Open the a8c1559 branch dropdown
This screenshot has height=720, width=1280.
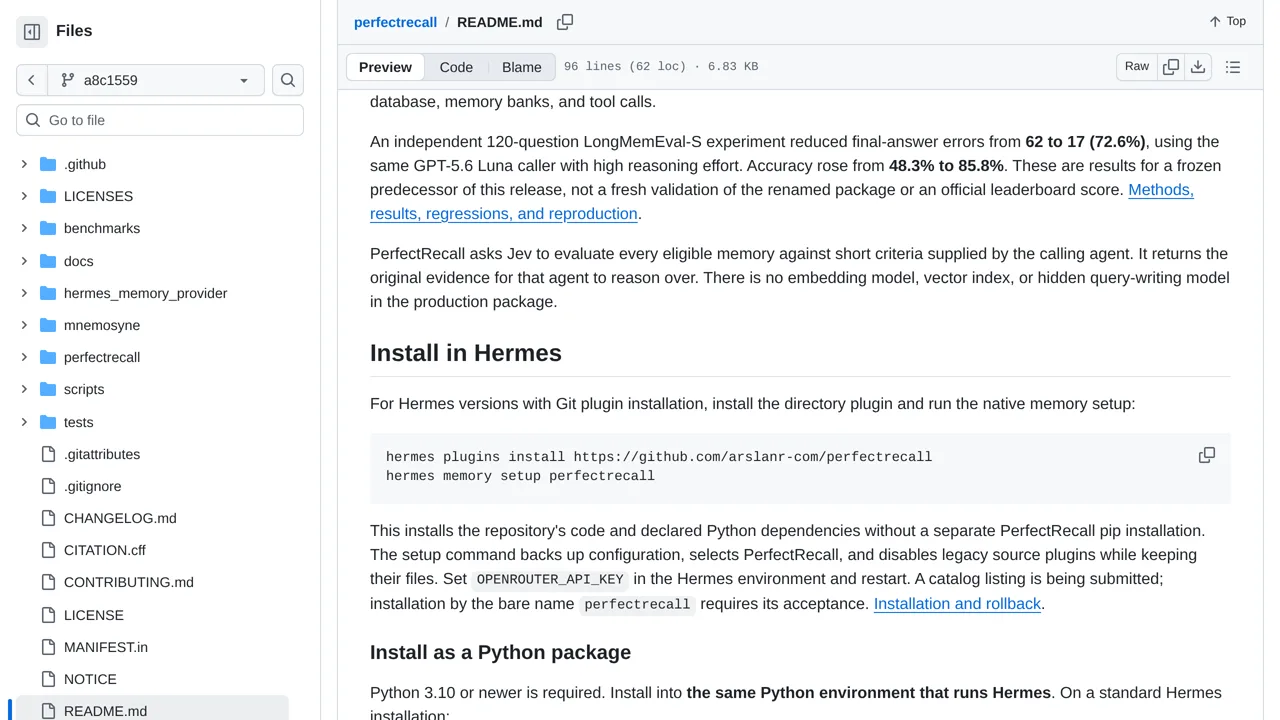(x=156, y=80)
